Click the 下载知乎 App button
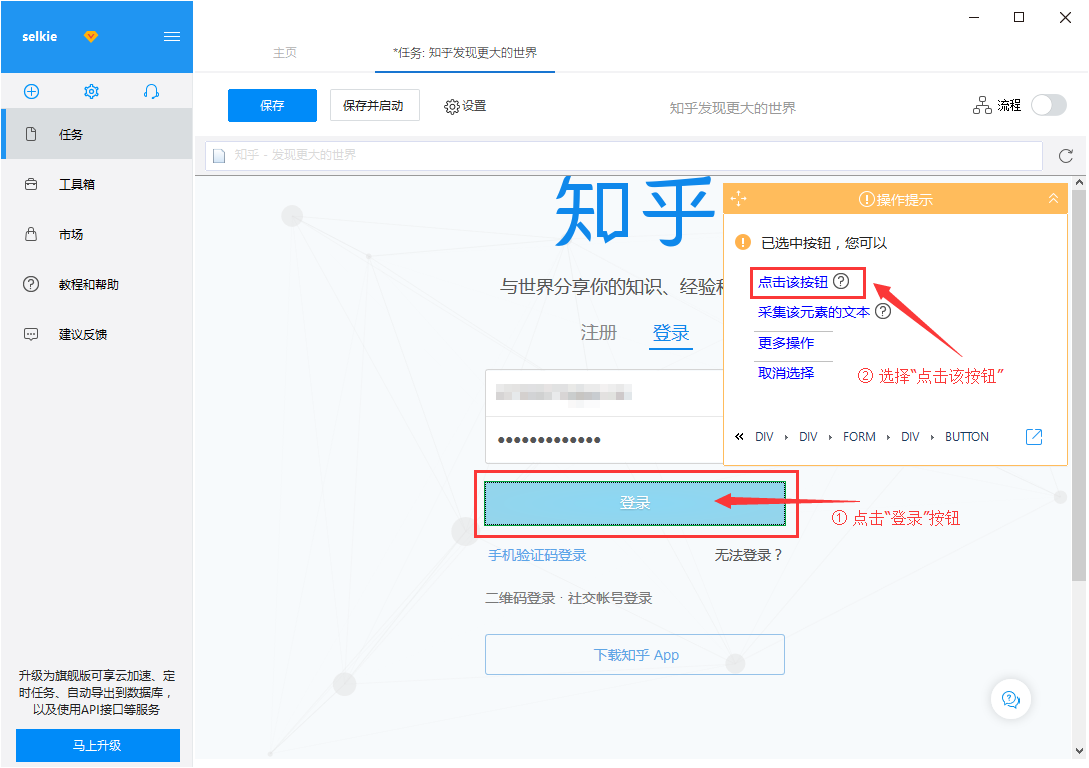The width and height of the screenshot is (1089, 768). 635,655
